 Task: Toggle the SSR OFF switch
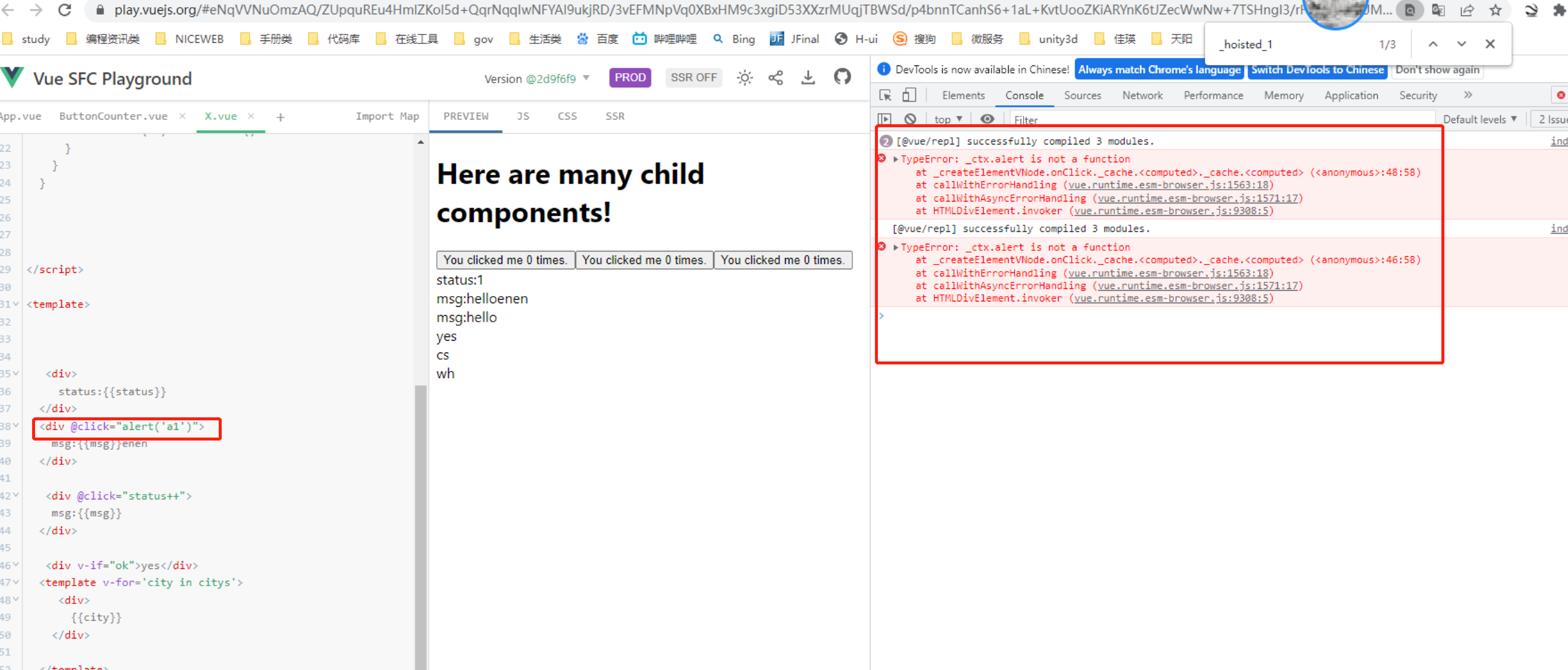pos(692,78)
